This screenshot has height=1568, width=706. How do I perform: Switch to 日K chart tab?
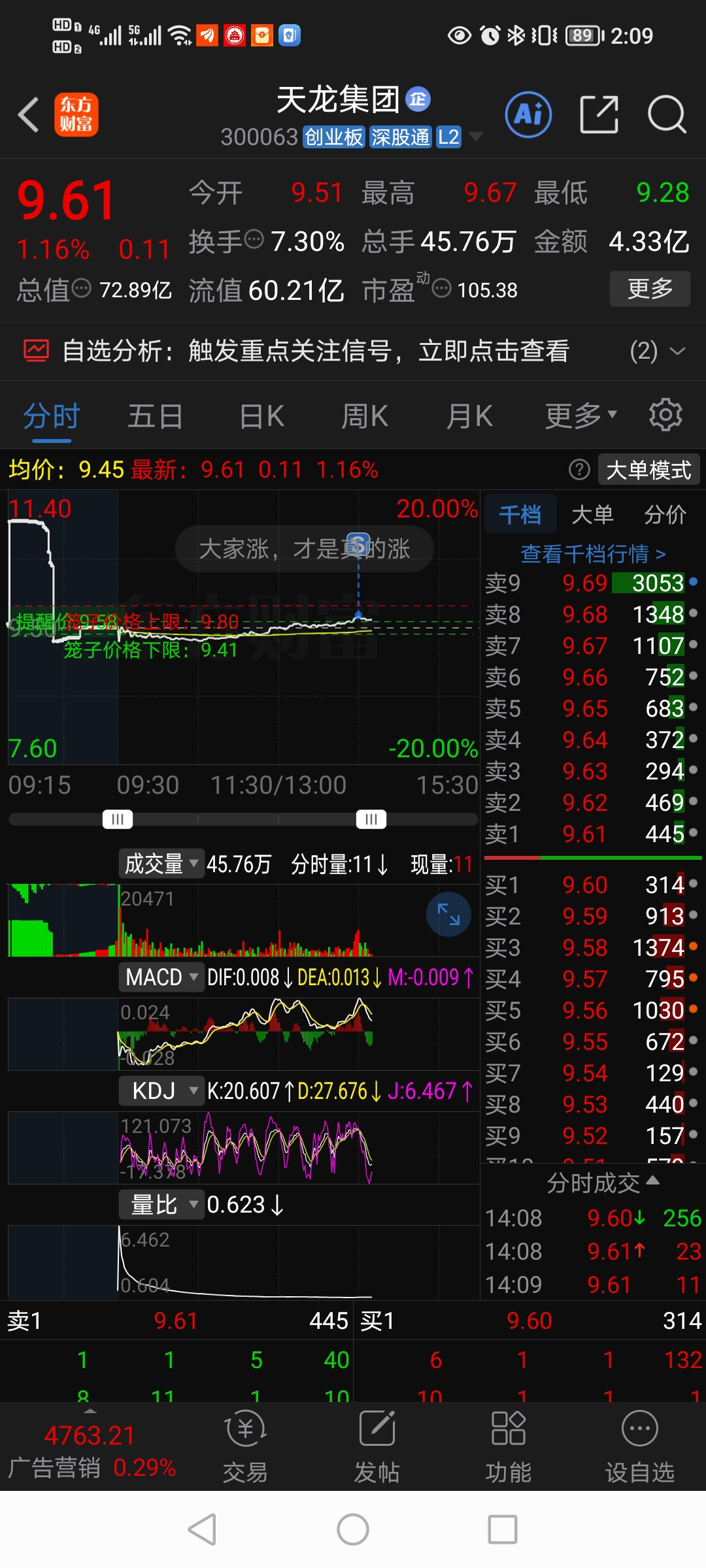click(261, 416)
